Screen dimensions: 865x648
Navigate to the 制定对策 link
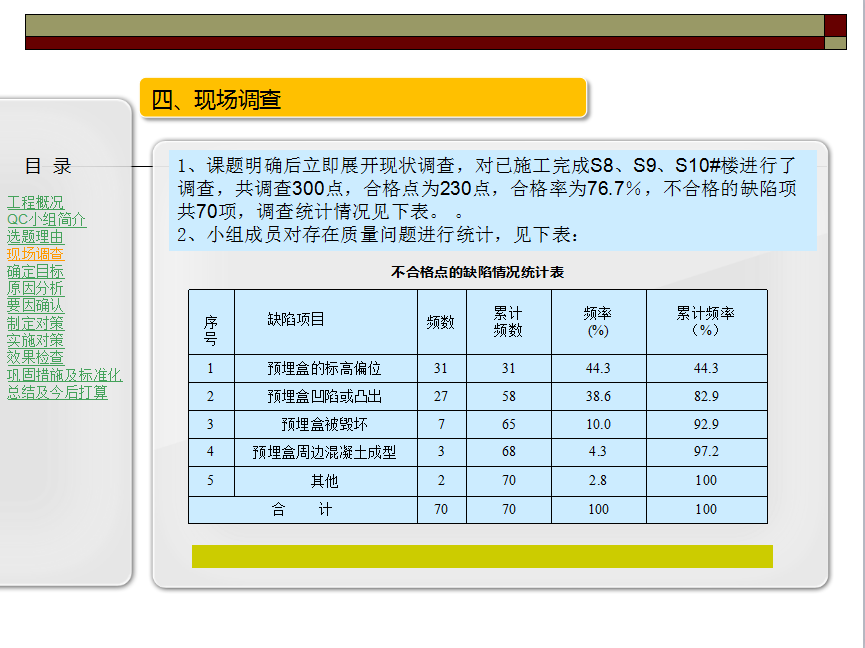click(x=35, y=323)
